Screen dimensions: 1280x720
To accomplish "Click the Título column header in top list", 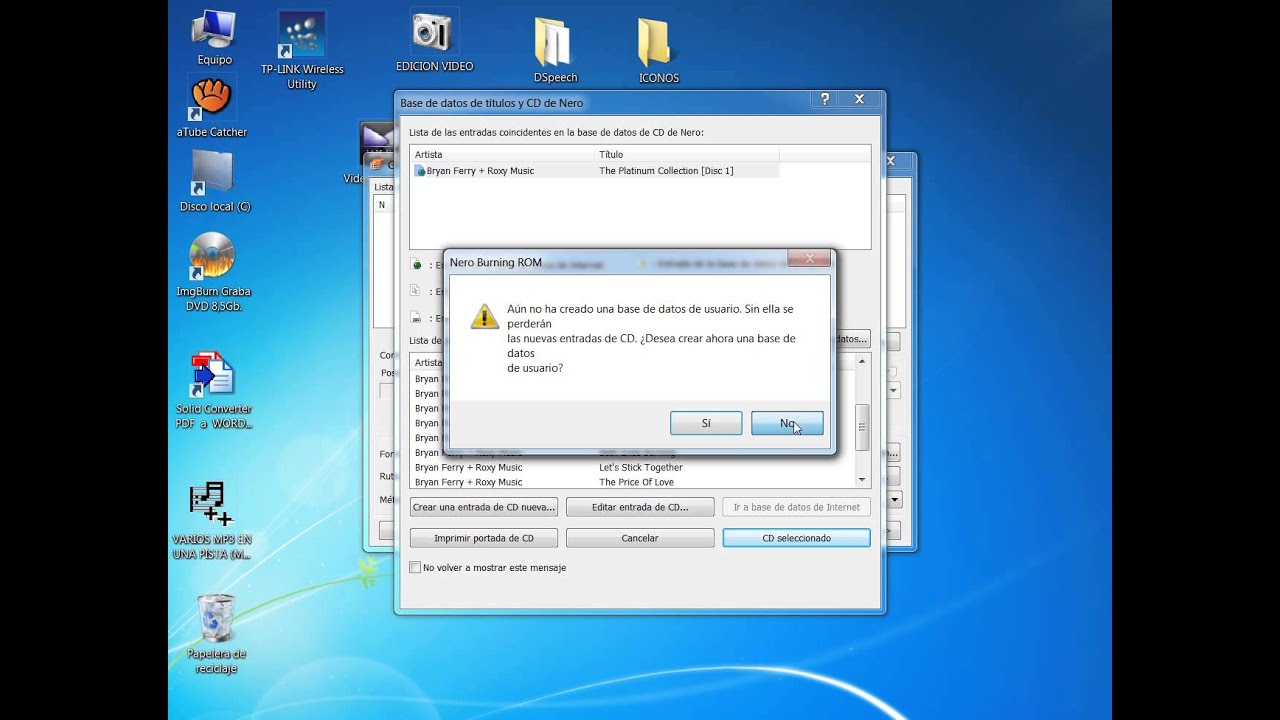I will (686, 154).
